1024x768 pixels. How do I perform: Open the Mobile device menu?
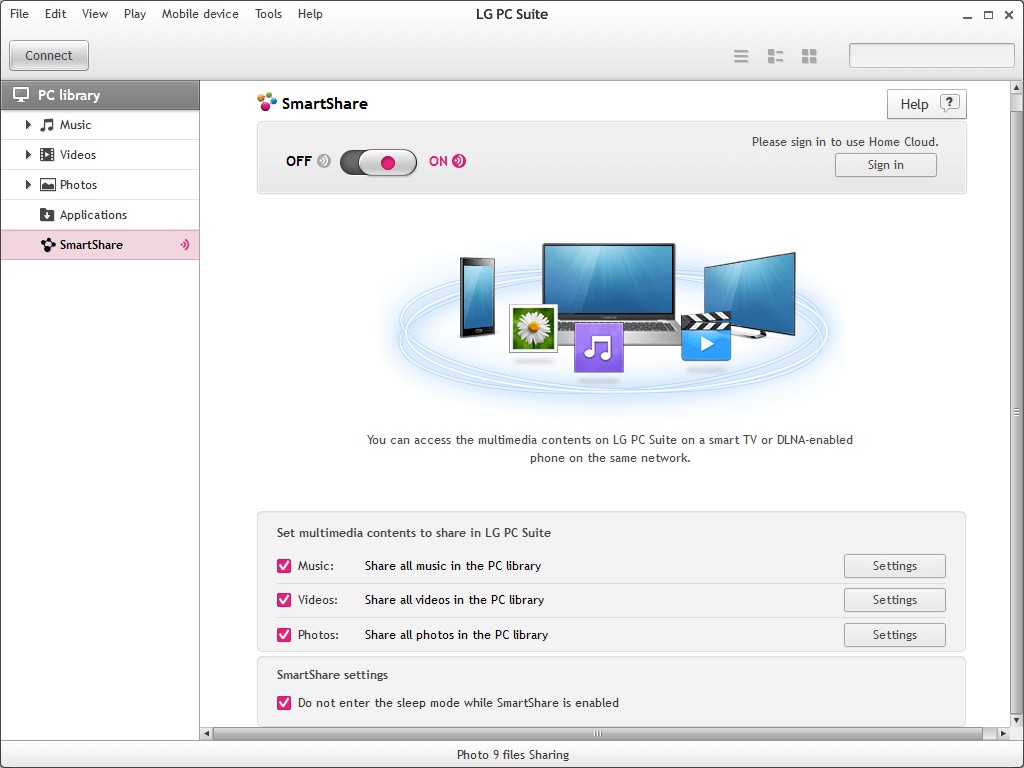(x=200, y=14)
